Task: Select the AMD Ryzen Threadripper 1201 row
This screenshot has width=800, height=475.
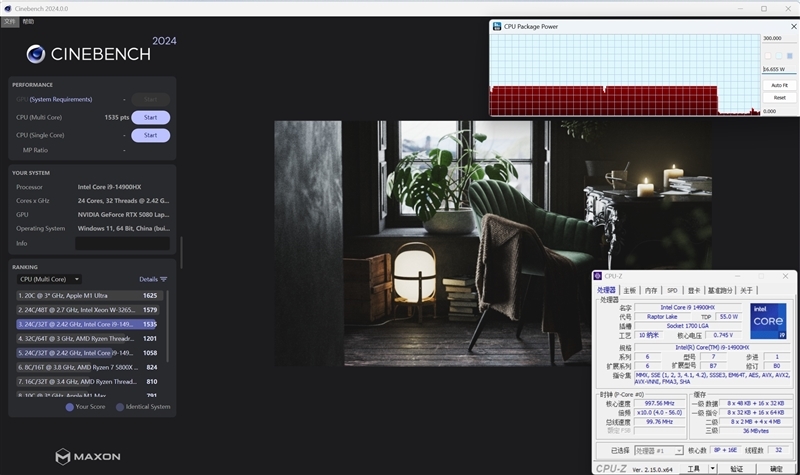Action: [89, 338]
